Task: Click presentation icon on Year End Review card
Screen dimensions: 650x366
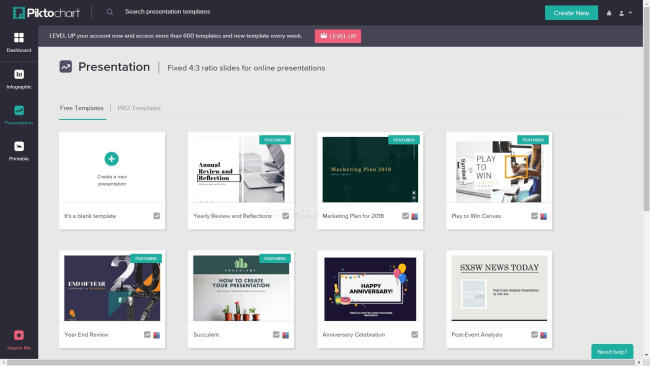Action: (x=147, y=334)
